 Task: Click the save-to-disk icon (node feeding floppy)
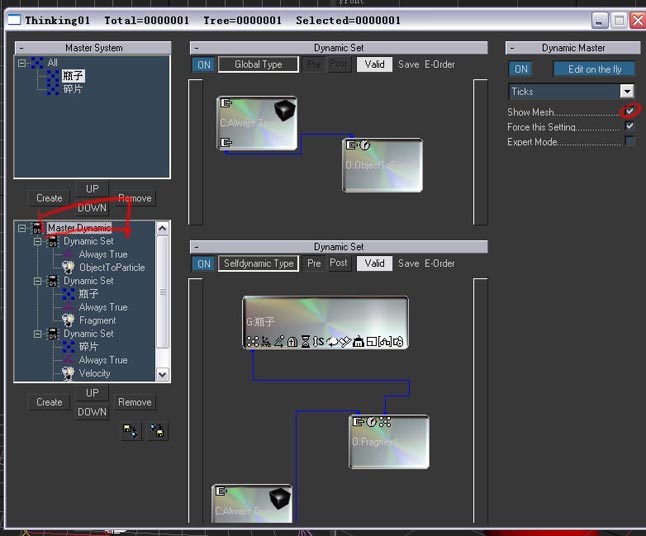157,431
